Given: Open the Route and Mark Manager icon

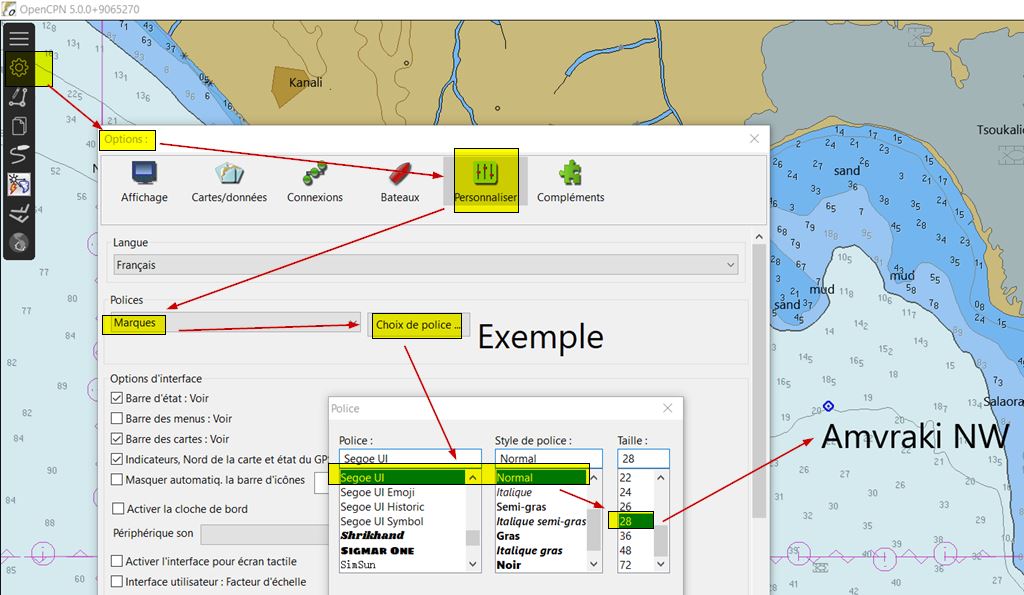Looking at the screenshot, I should [x=19, y=127].
